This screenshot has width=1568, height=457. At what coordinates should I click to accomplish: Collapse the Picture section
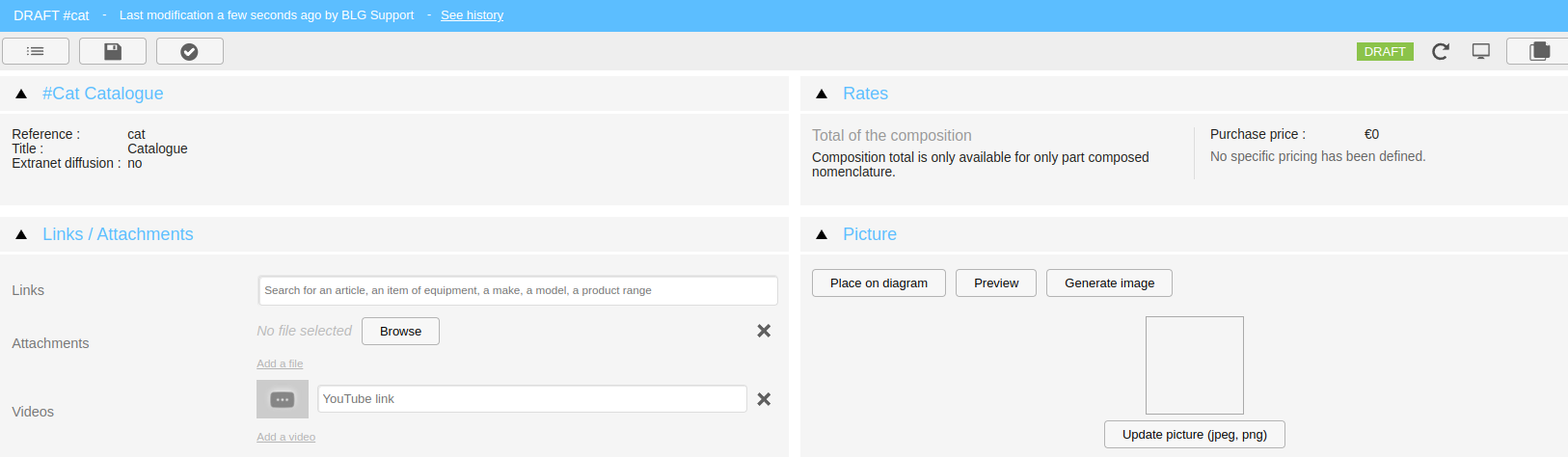pyautogui.click(x=822, y=234)
